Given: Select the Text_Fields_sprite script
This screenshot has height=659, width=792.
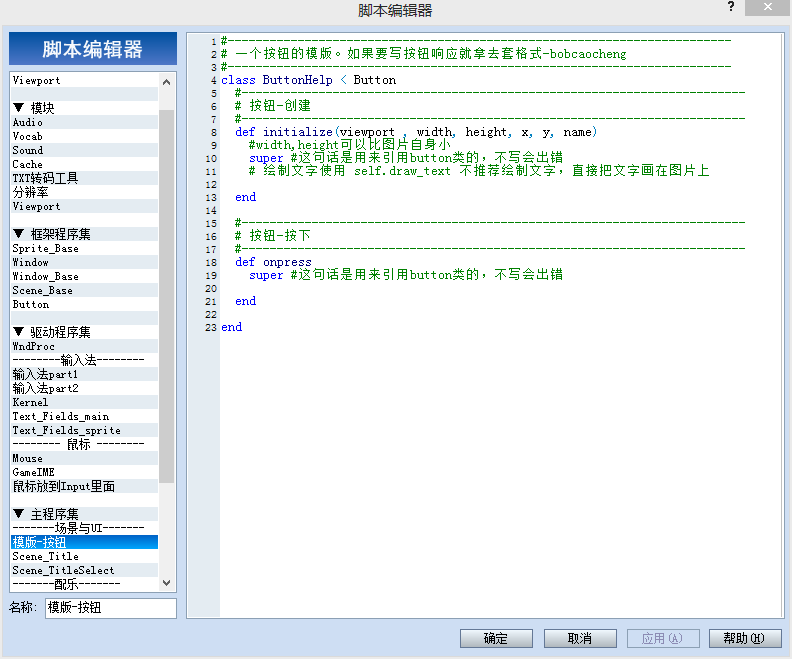Looking at the screenshot, I should (84, 430).
